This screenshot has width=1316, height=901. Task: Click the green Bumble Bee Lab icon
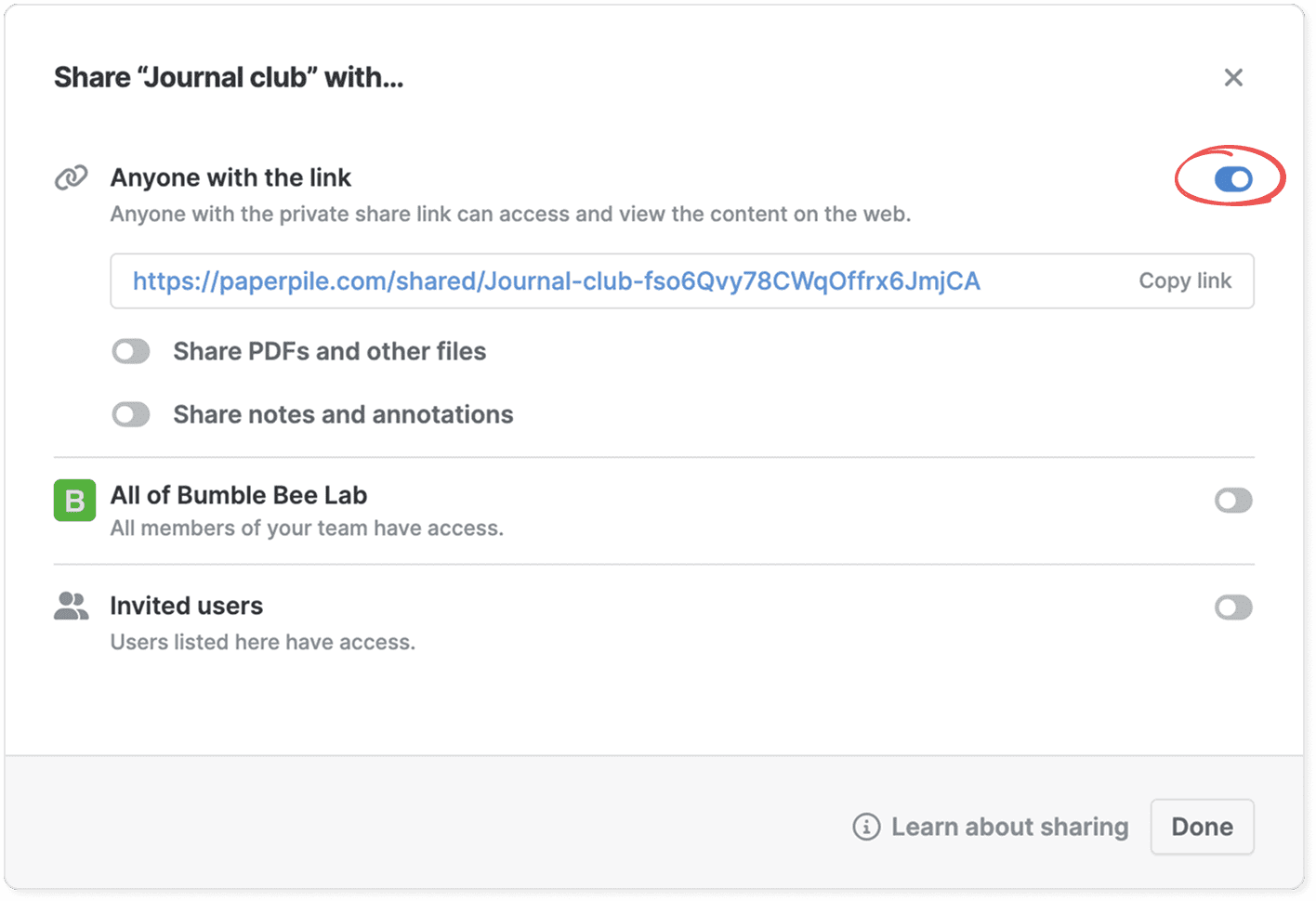point(74,501)
